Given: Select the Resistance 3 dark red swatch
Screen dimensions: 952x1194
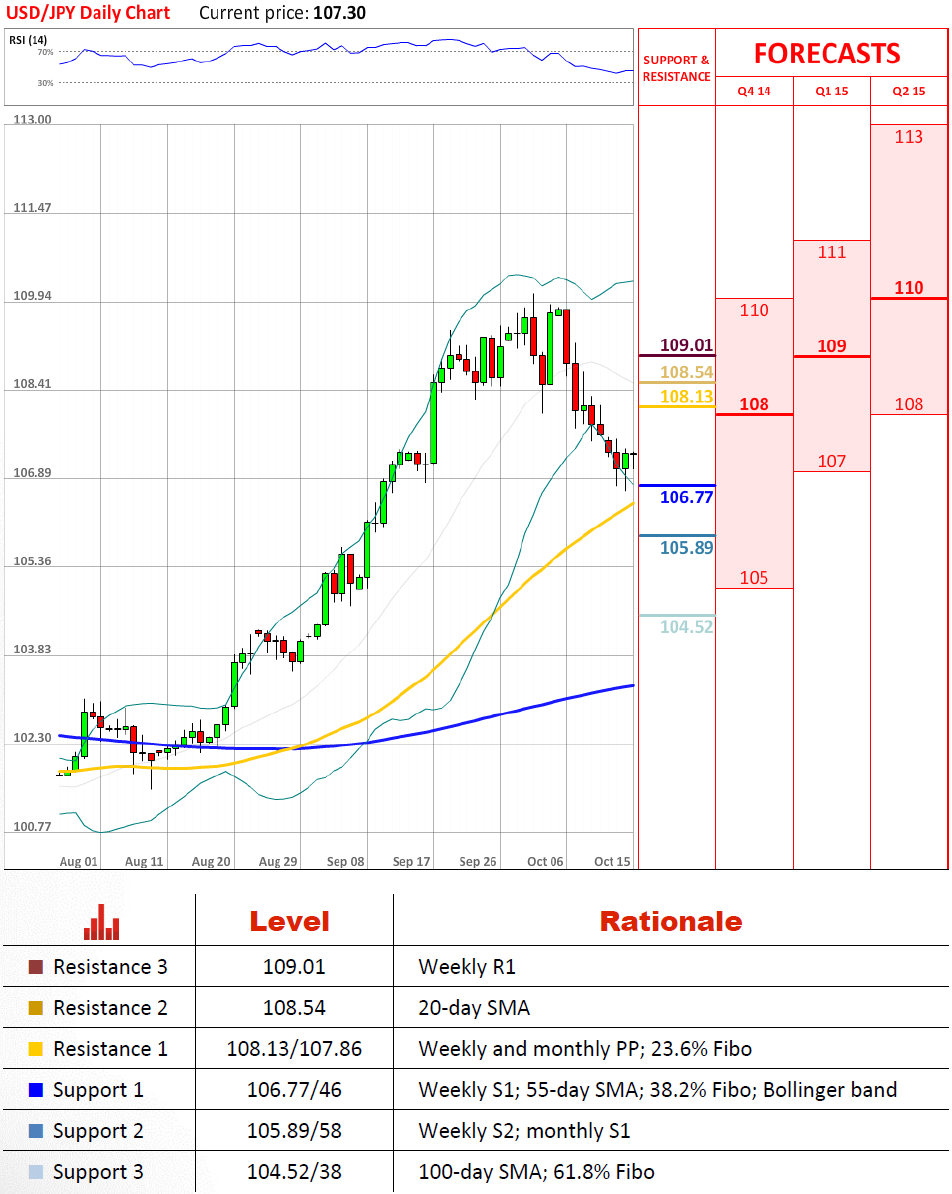Looking at the screenshot, I should 36,967.
